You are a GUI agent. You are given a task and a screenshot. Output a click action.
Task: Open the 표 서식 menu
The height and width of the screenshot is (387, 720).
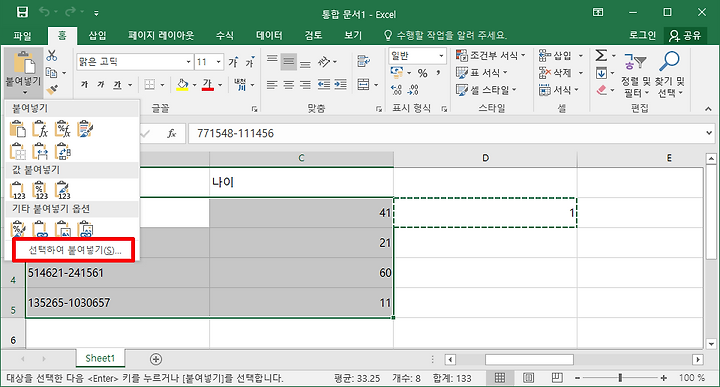click(x=481, y=73)
